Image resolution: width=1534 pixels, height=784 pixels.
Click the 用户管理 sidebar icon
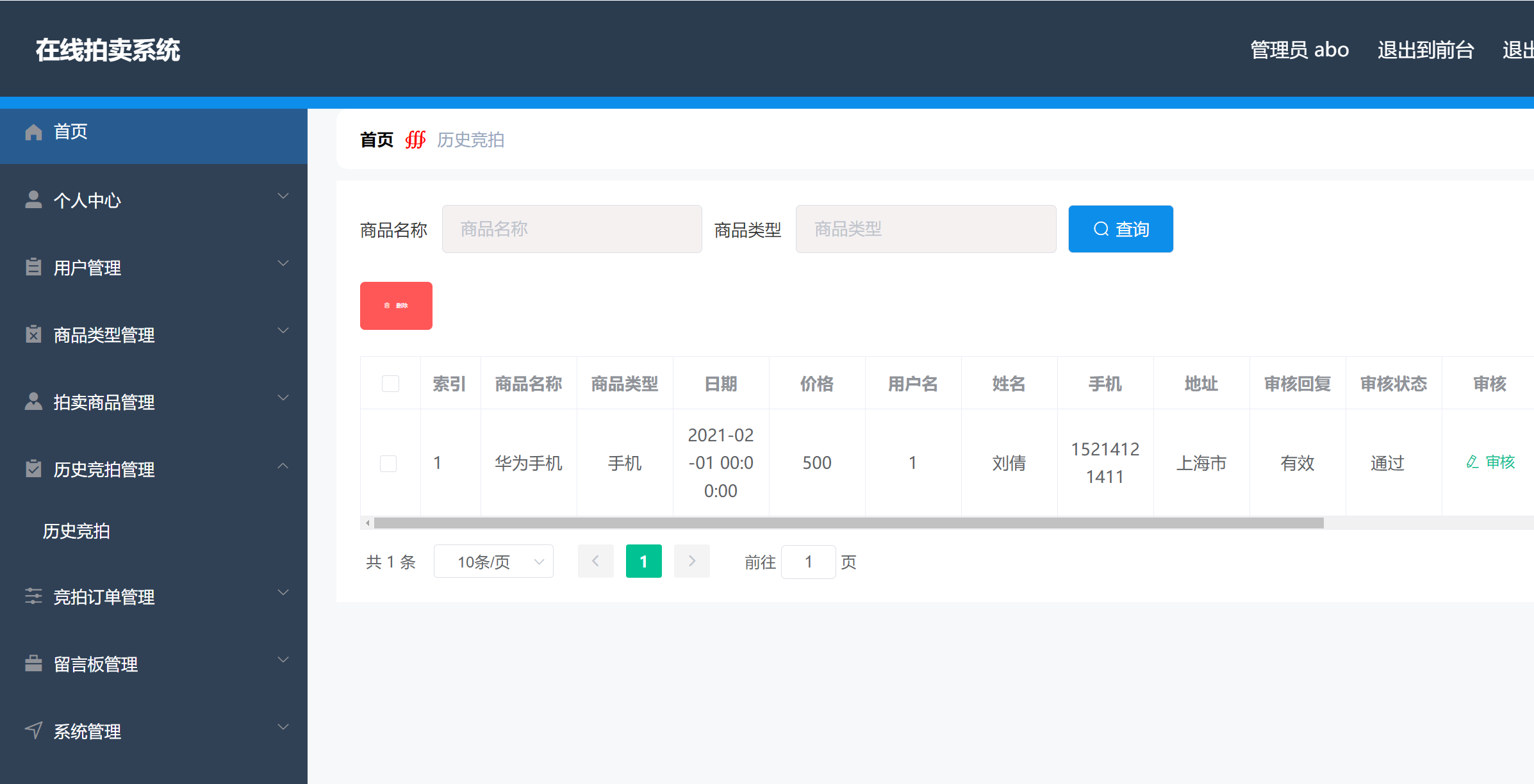pyautogui.click(x=33, y=266)
